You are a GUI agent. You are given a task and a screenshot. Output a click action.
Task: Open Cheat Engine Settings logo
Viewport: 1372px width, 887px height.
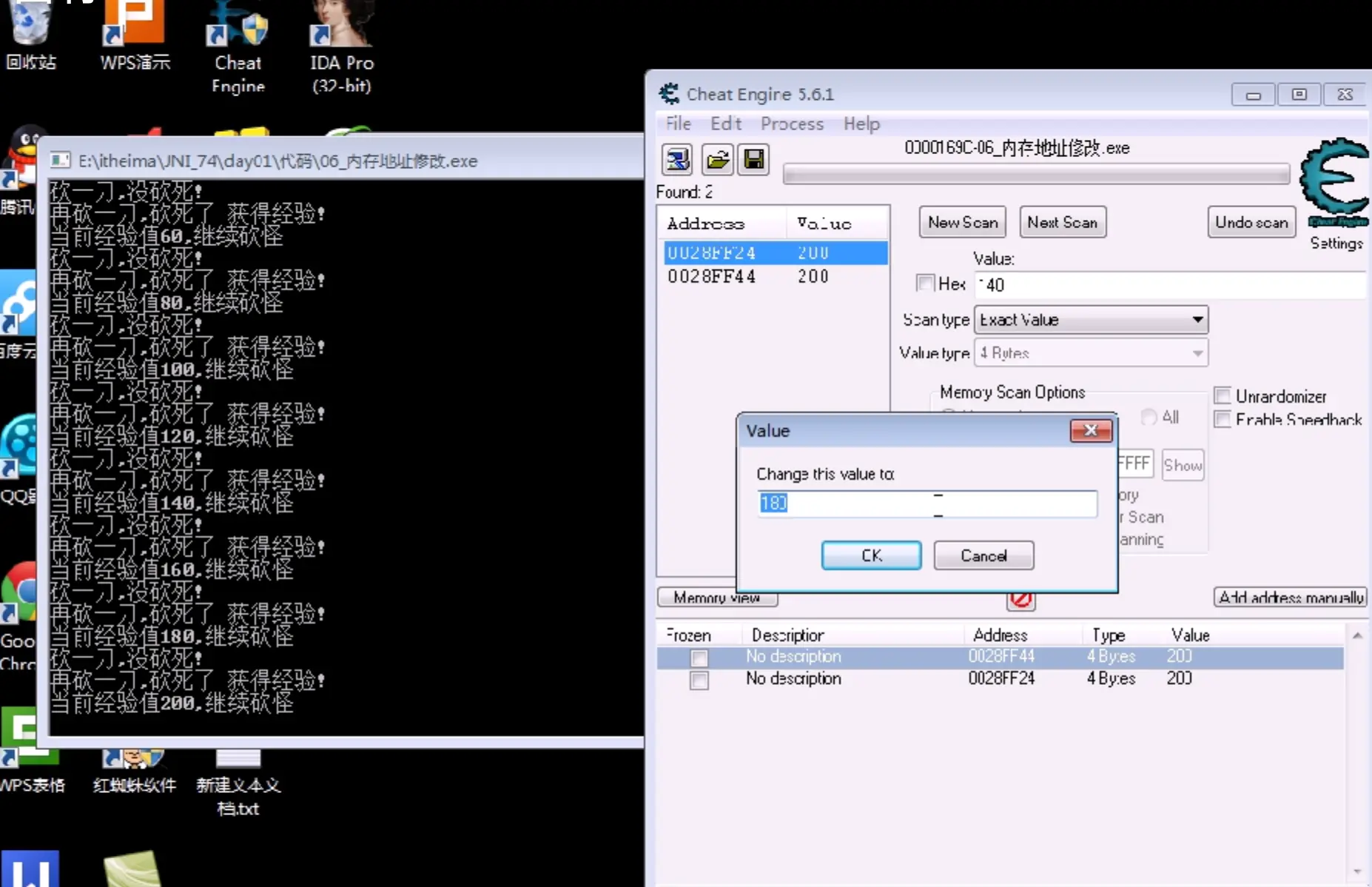[1336, 184]
